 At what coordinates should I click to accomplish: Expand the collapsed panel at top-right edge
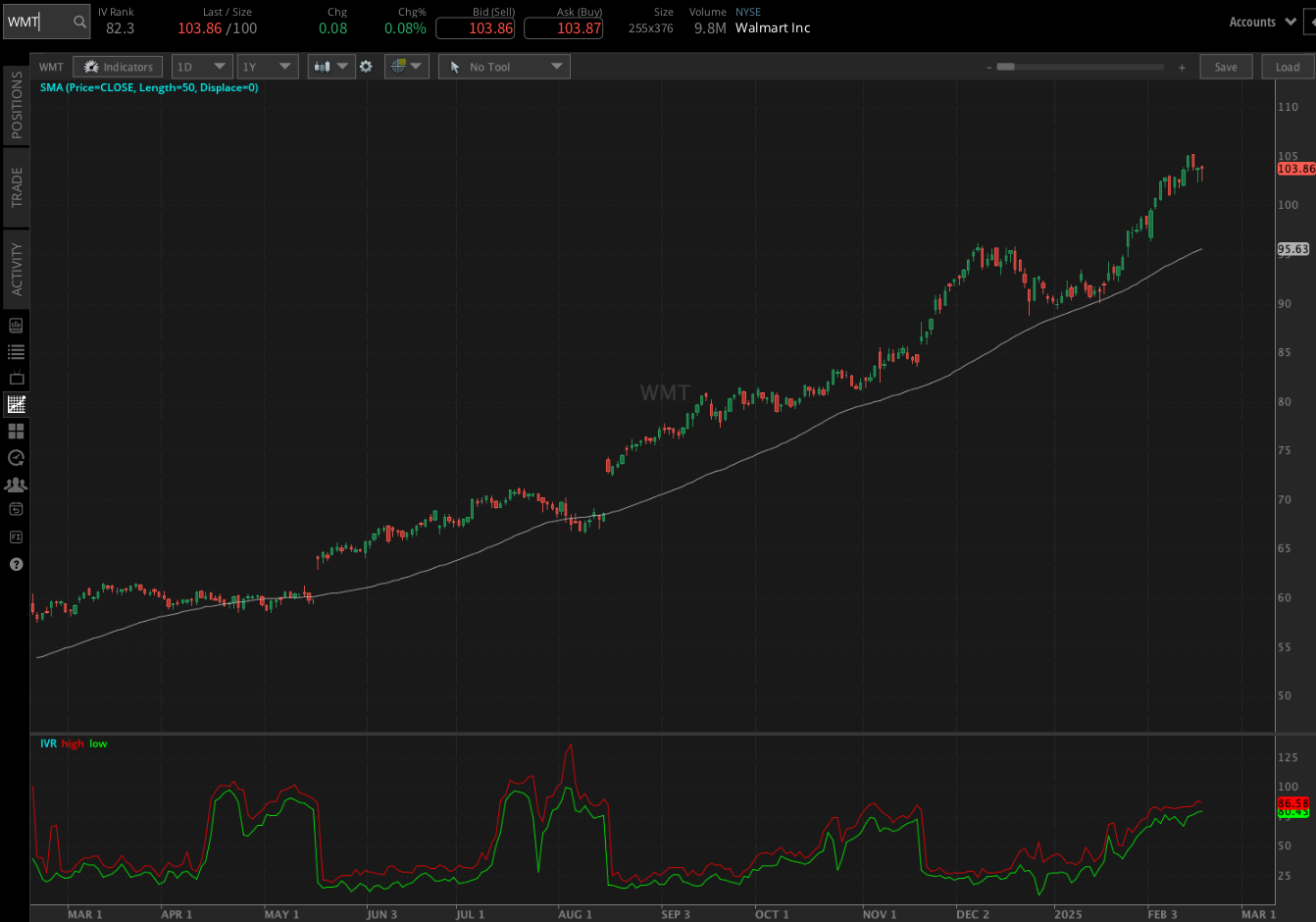point(1309,22)
